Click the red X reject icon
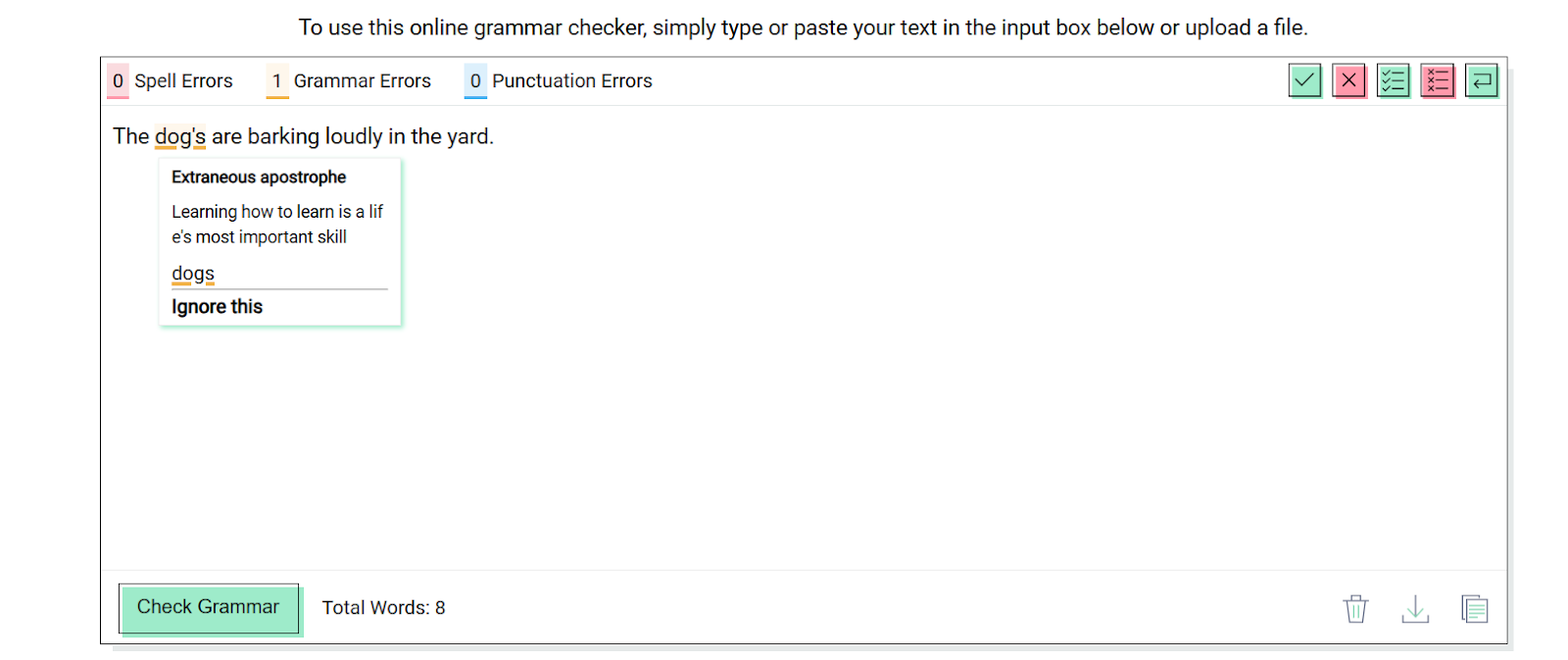This screenshot has width=1568, height=660. click(1348, 80)
